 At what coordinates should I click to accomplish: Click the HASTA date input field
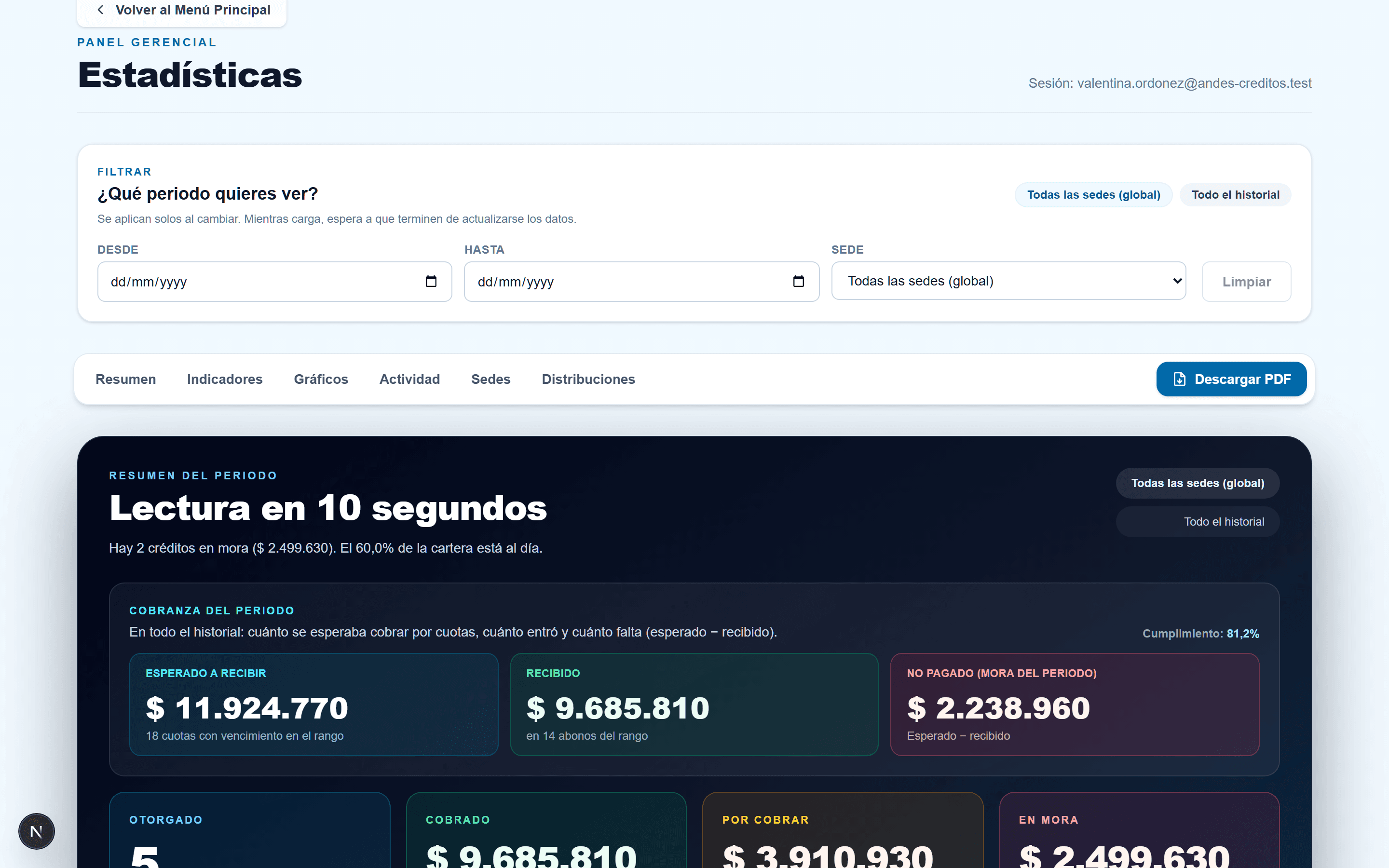coord(641,281)
